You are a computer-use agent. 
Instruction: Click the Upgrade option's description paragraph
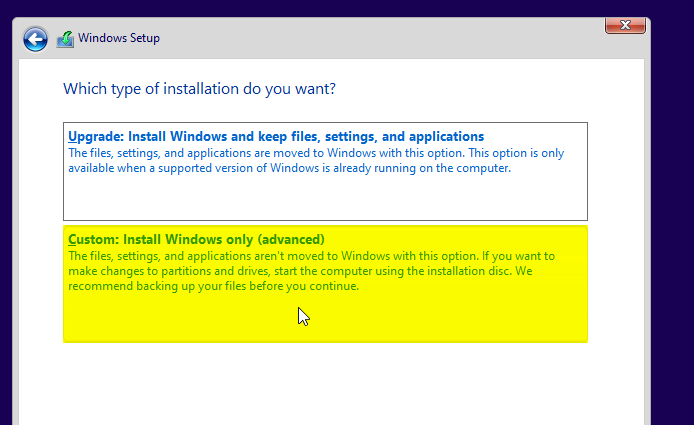(316, 161)
